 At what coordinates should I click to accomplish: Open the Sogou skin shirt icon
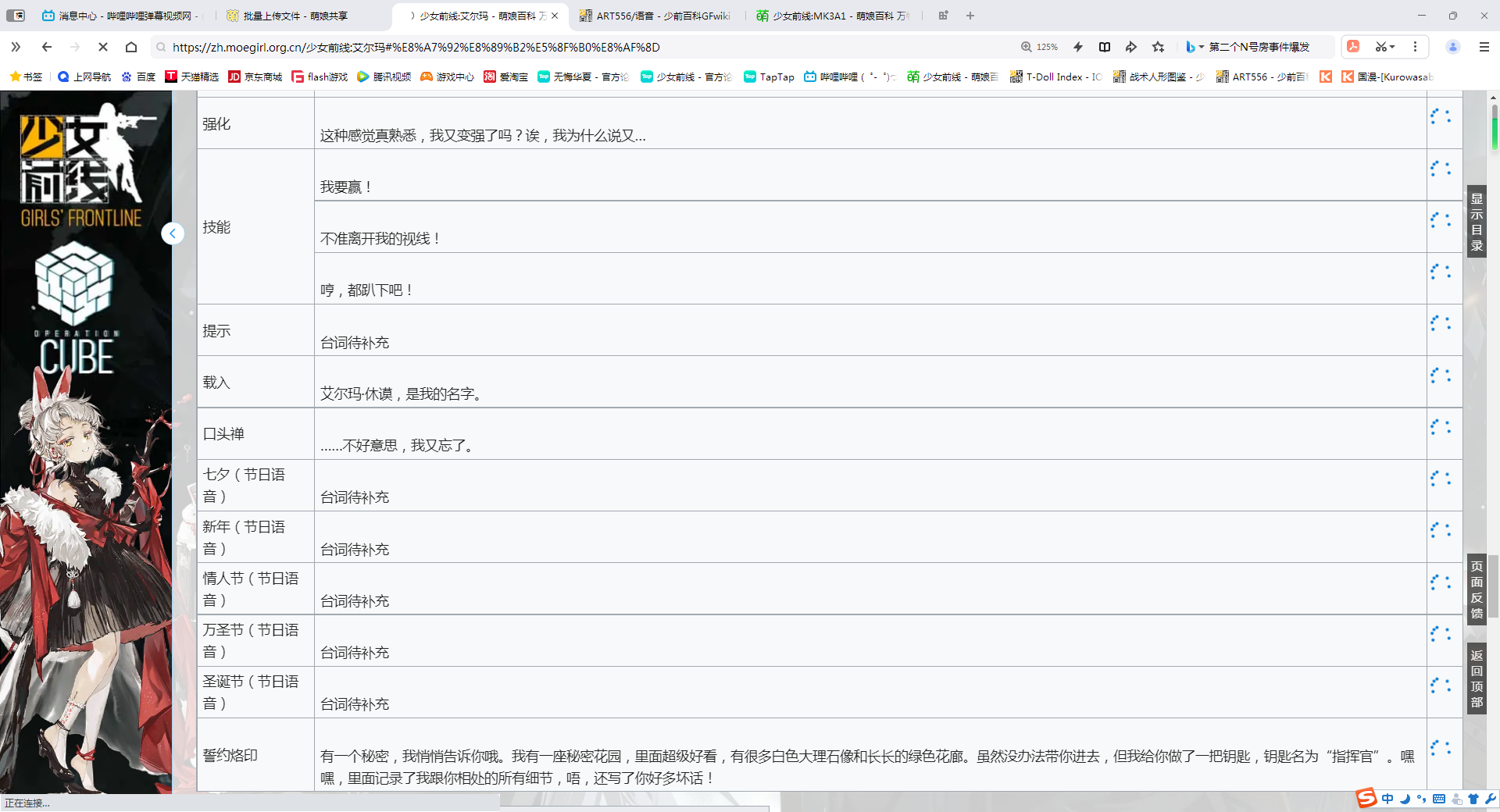[1473, 799]
